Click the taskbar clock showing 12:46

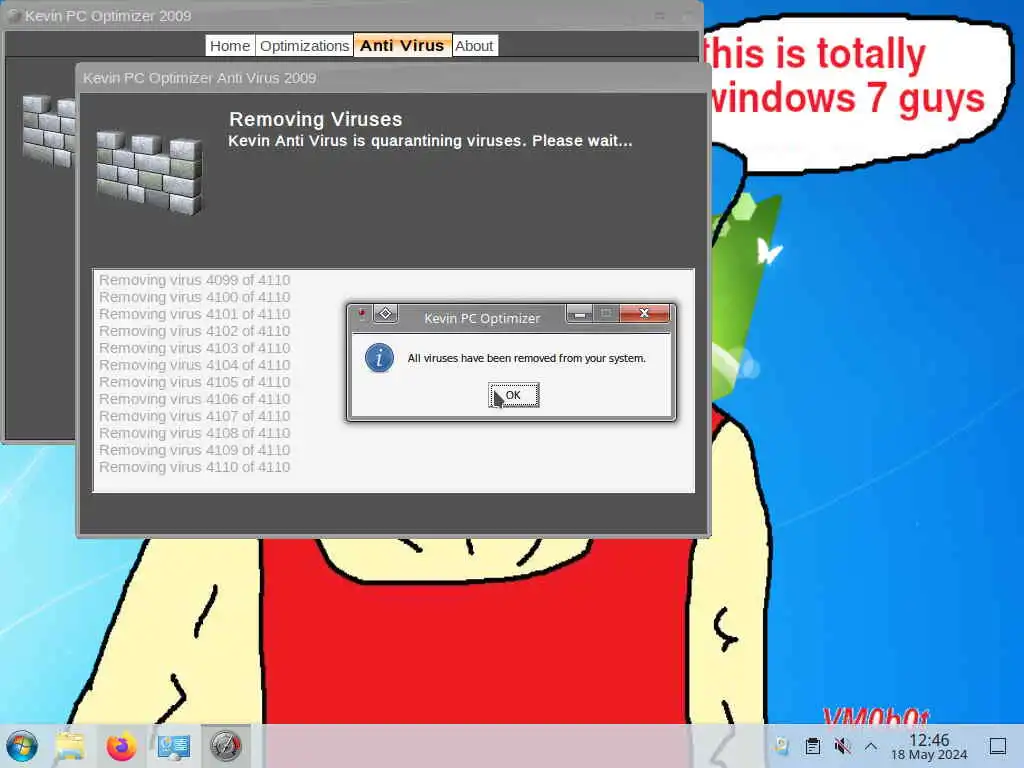pos(929,746)
